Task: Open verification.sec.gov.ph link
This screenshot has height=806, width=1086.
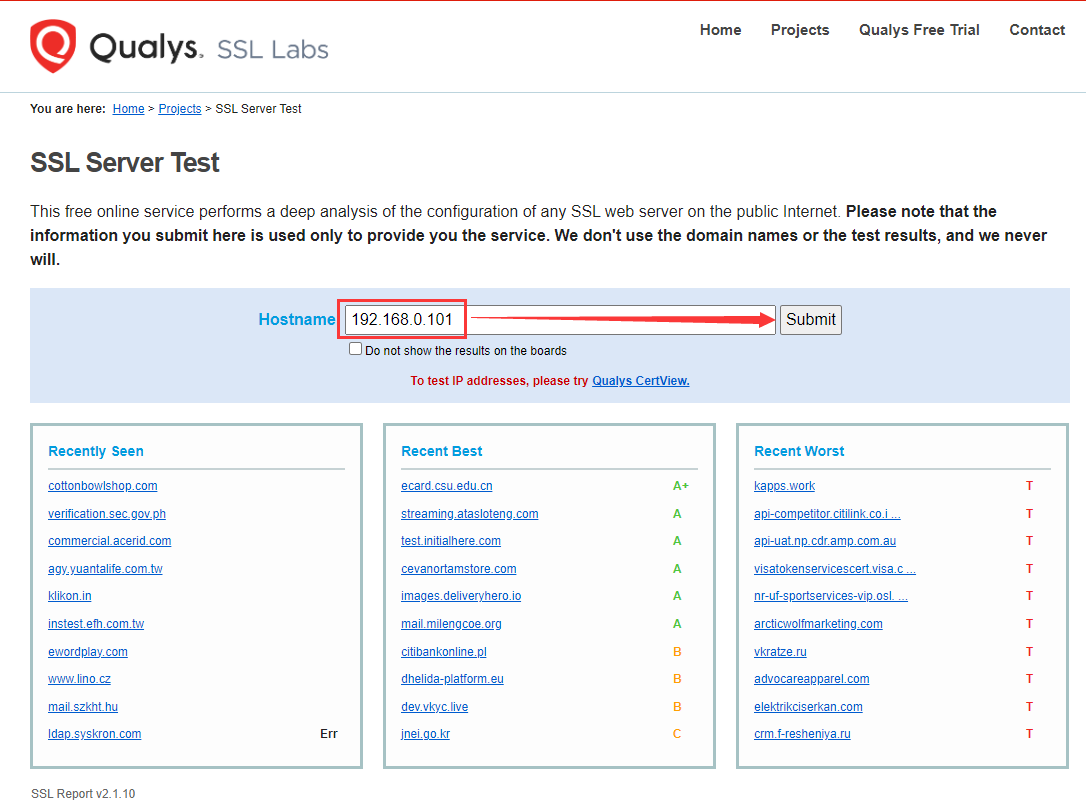Action: click(107, 514)
